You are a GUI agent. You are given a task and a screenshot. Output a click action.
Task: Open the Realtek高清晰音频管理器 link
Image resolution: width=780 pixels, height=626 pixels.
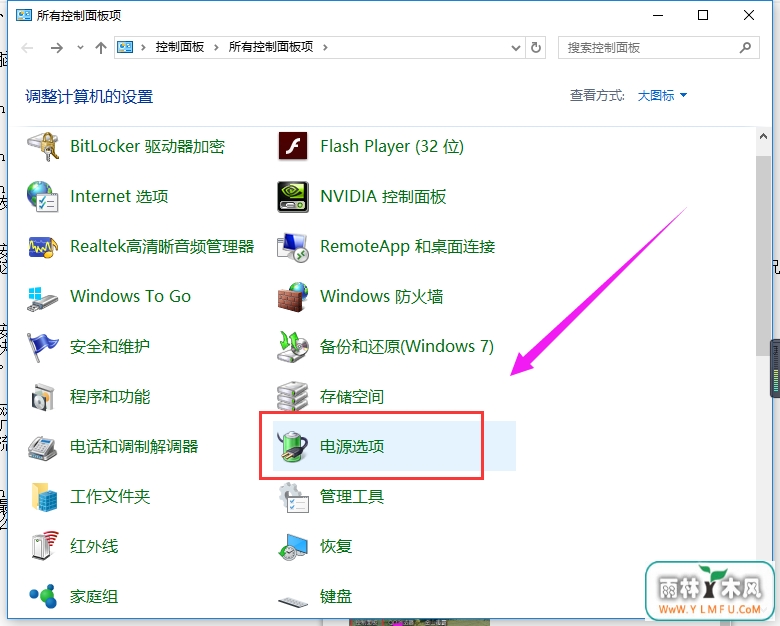click(162, 246)
